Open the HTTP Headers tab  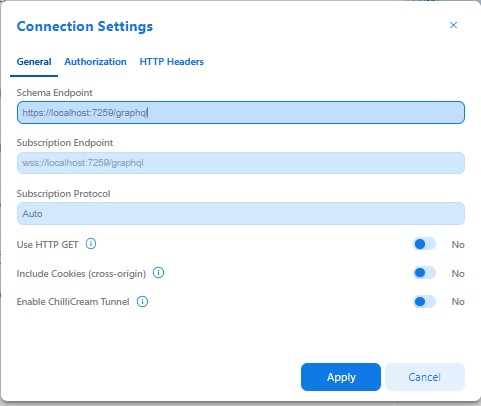(x=172, y=62)
